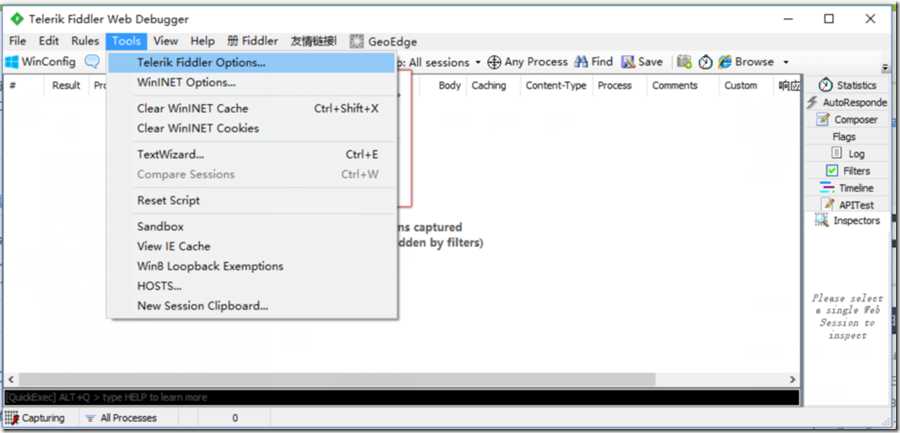Select Win8 Loopback Exemptions
The image size is (900, 433).
tap(252, 266)
